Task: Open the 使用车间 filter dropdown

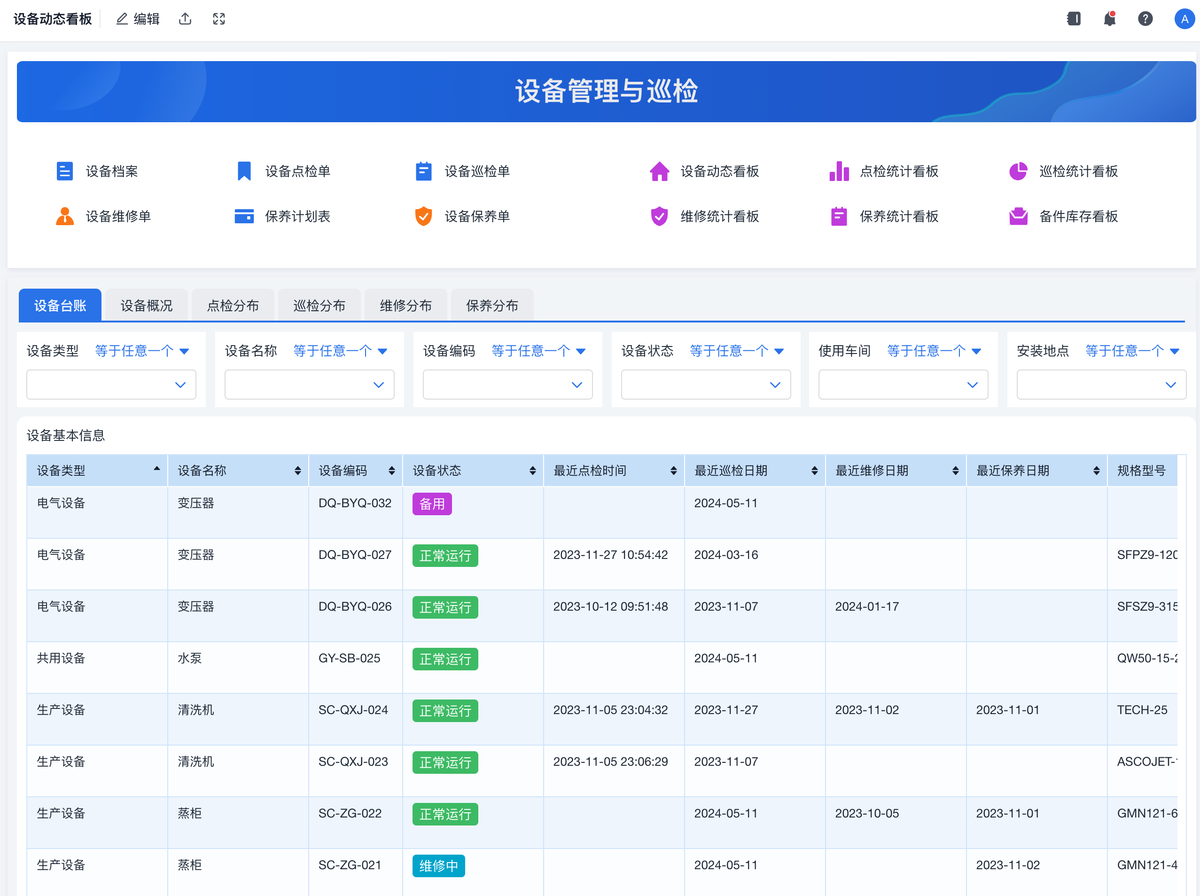Action: pos(903,384)
